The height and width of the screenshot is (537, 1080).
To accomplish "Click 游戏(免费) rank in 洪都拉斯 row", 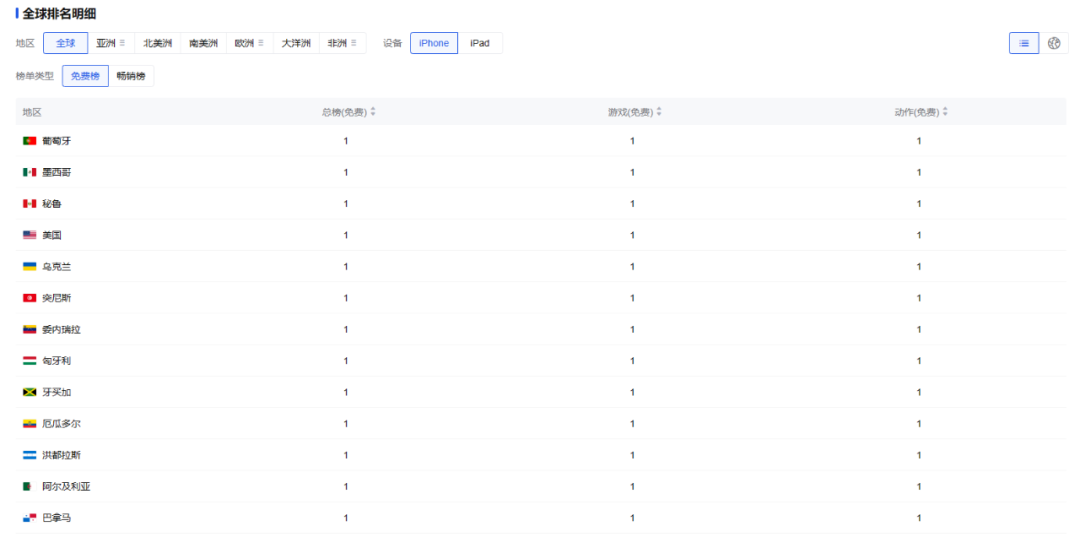I will coord(632,455).
